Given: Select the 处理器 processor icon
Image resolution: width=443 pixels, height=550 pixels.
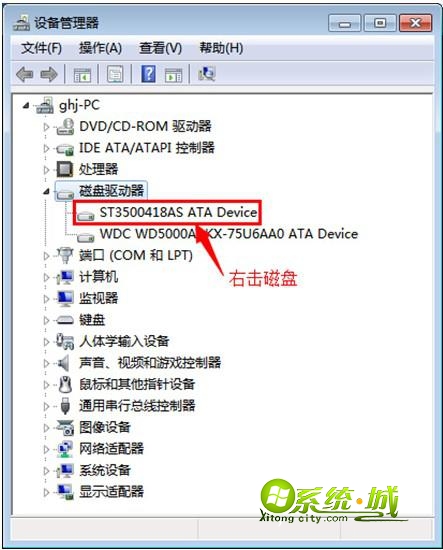Looking at the screenshot, I should coord(65,169).
